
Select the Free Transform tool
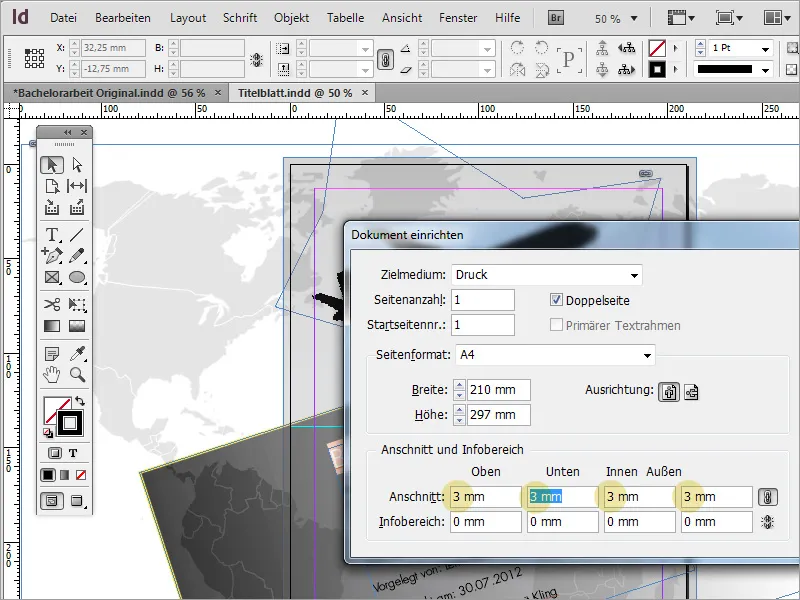77,305
